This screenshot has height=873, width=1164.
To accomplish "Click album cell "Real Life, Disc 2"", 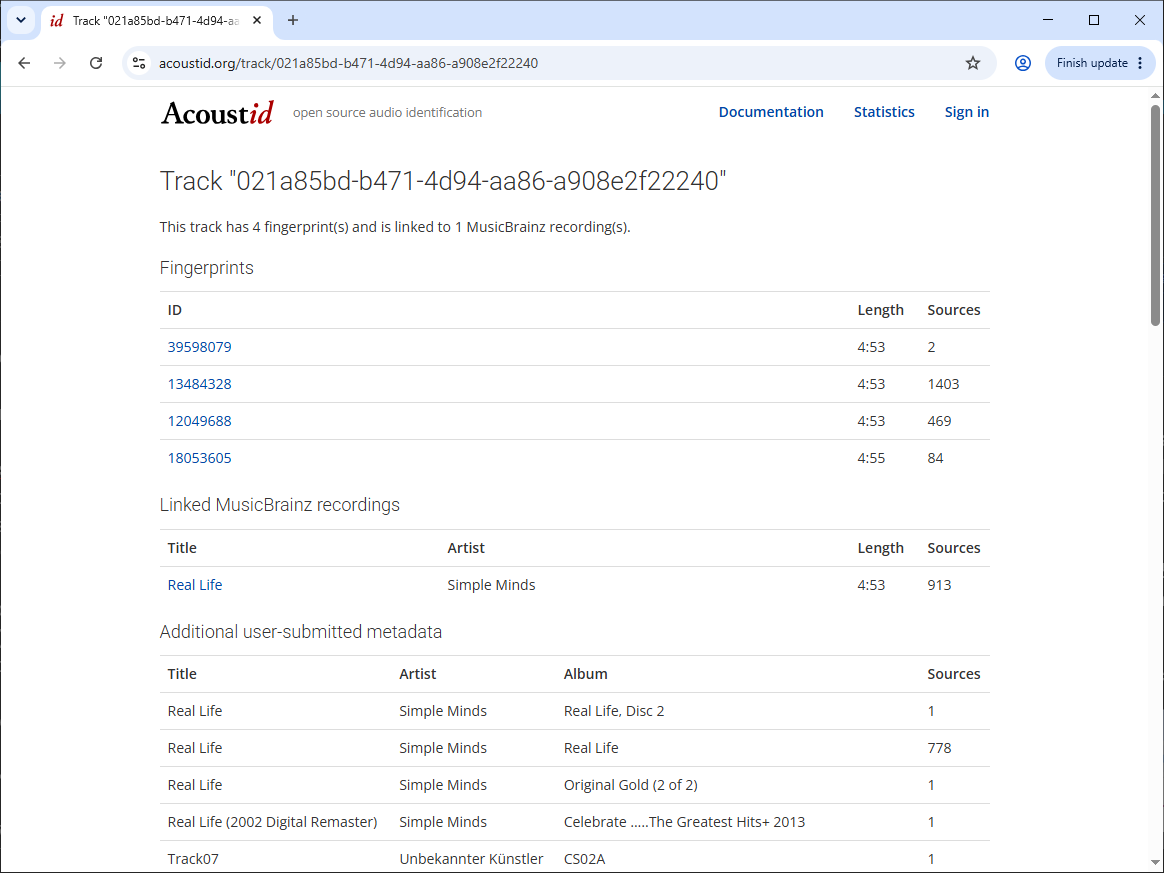I will coord(614,711).
